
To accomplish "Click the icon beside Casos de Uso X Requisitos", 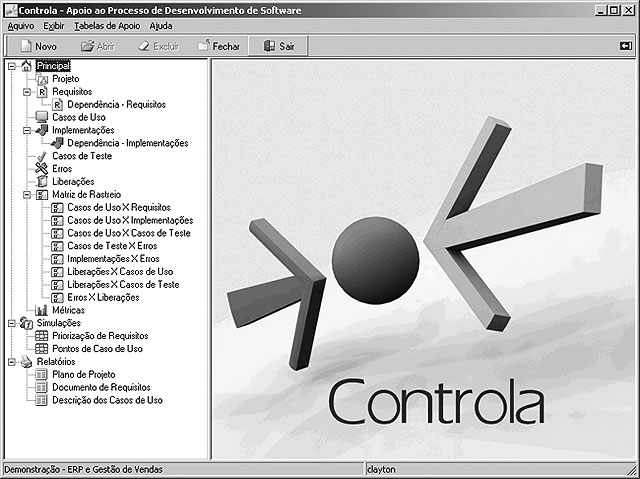I will coord(57,208).
